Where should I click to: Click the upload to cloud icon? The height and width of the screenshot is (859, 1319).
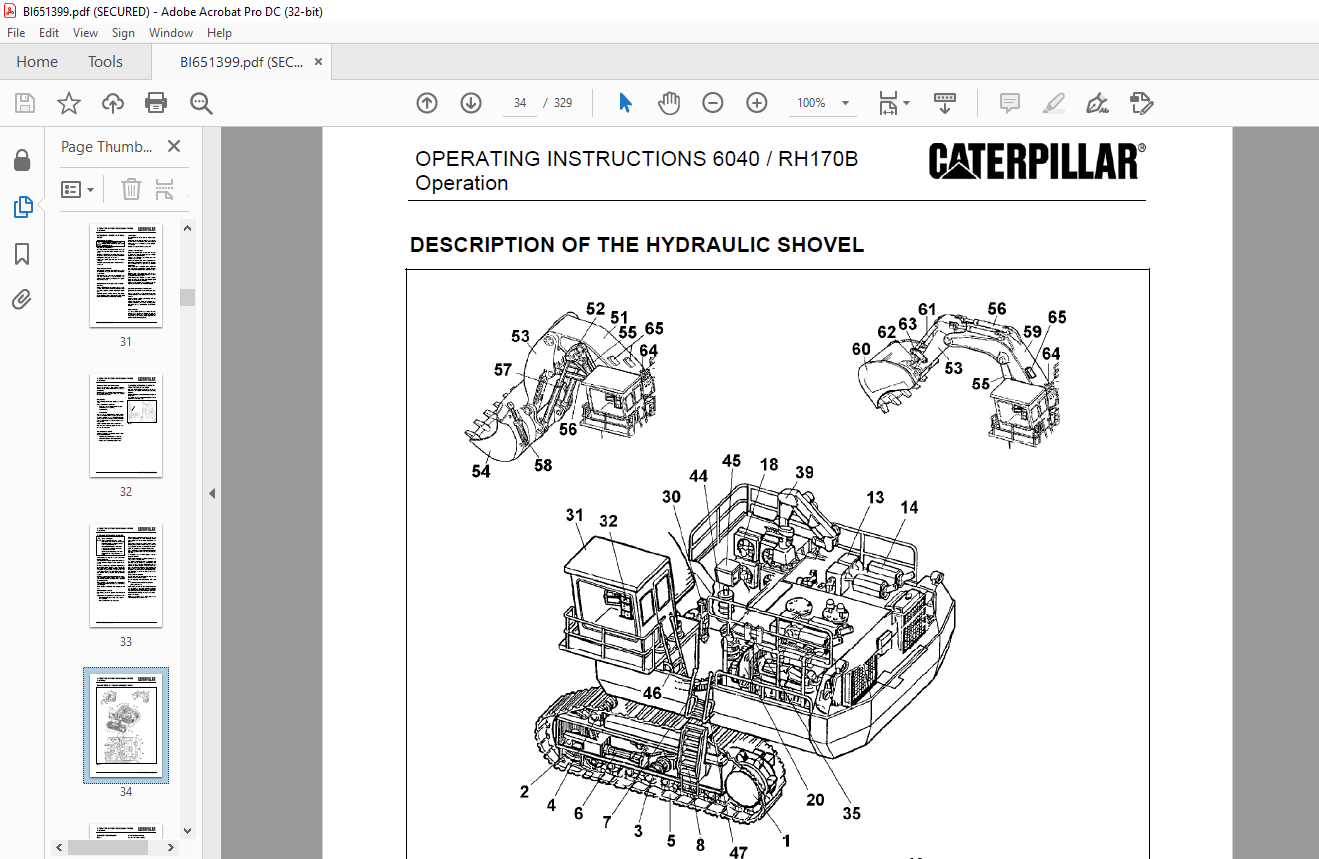[113, 103]
